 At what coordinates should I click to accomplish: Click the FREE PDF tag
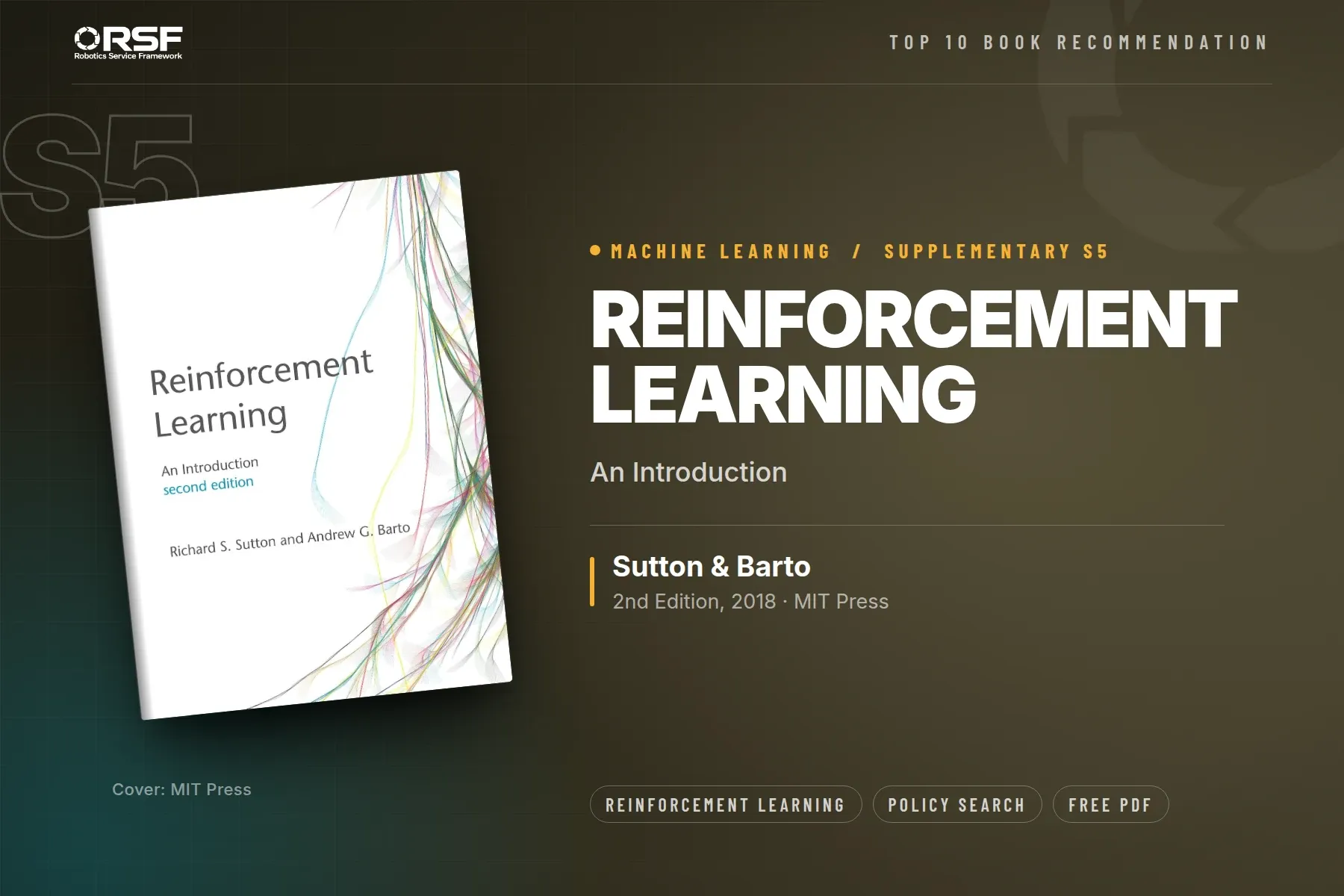pos(1110,804)
